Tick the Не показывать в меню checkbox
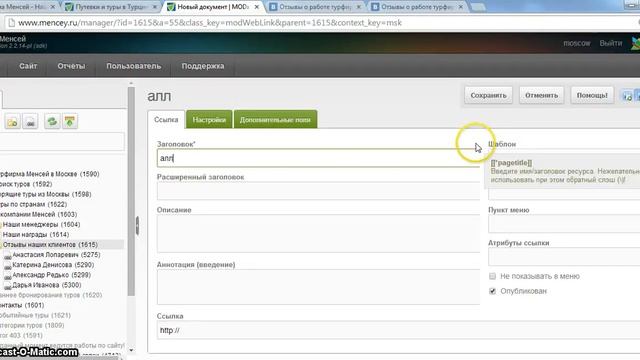Image resolution: width=640 pixels, height=360 pixels. tap(493, 276)
